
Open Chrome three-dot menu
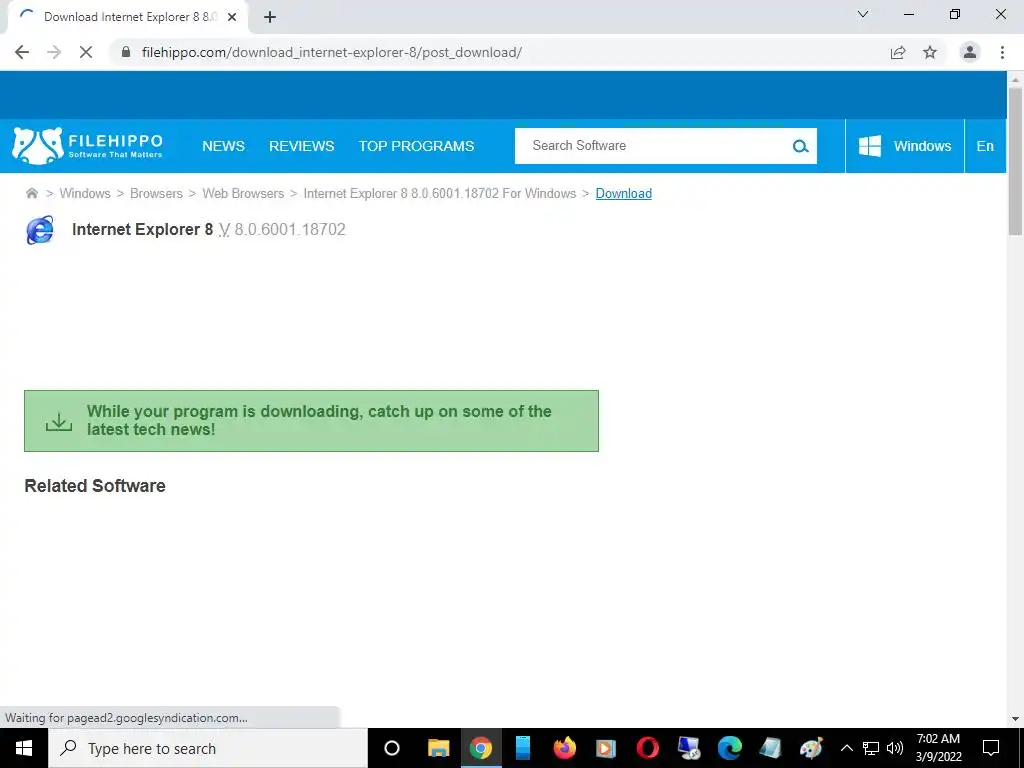pyautogui.click(x=1002, y=52)
